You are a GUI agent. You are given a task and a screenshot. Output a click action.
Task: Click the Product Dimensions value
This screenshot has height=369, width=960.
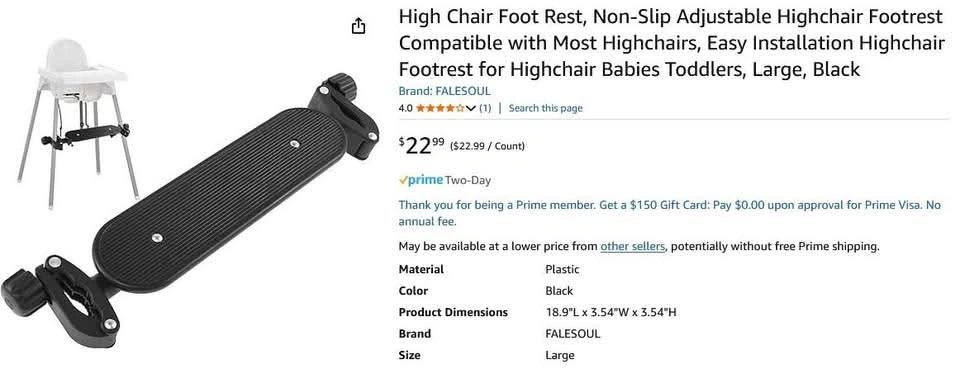pyautogui.click(x=610, y=312)
